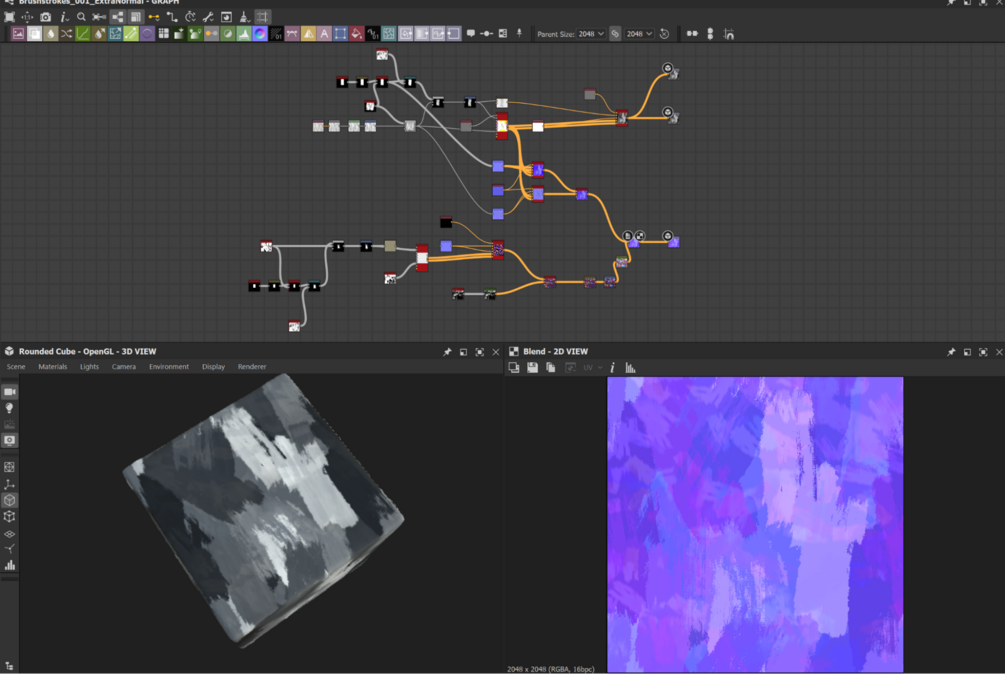This screenshot has width=1005, height=674.
Task: Align nodes horizontally icon
Action: point(692,34)
